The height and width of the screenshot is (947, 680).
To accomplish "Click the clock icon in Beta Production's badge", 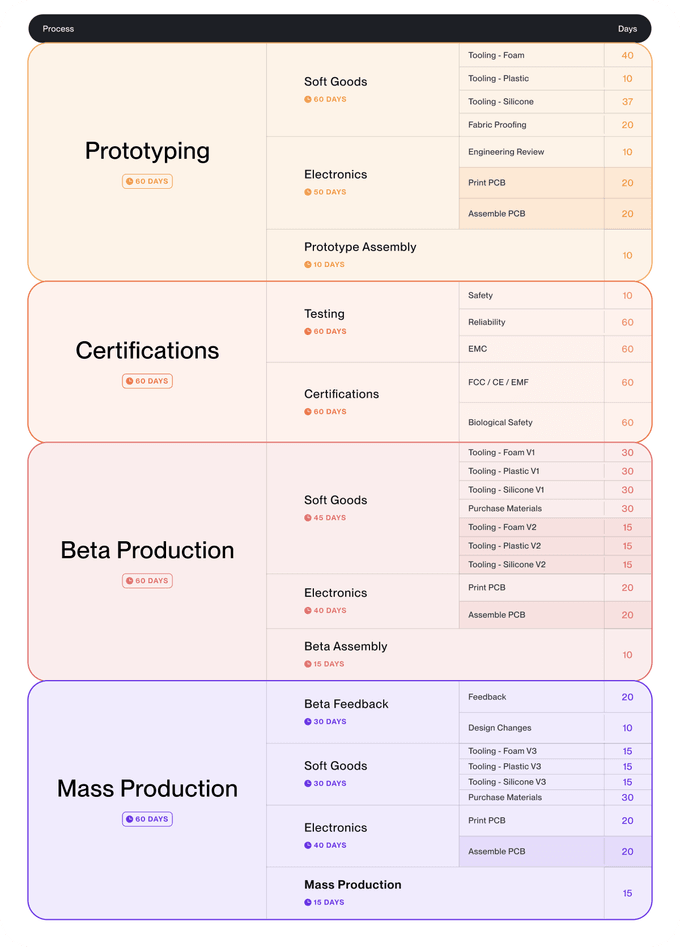I will [x=129, y=581].
